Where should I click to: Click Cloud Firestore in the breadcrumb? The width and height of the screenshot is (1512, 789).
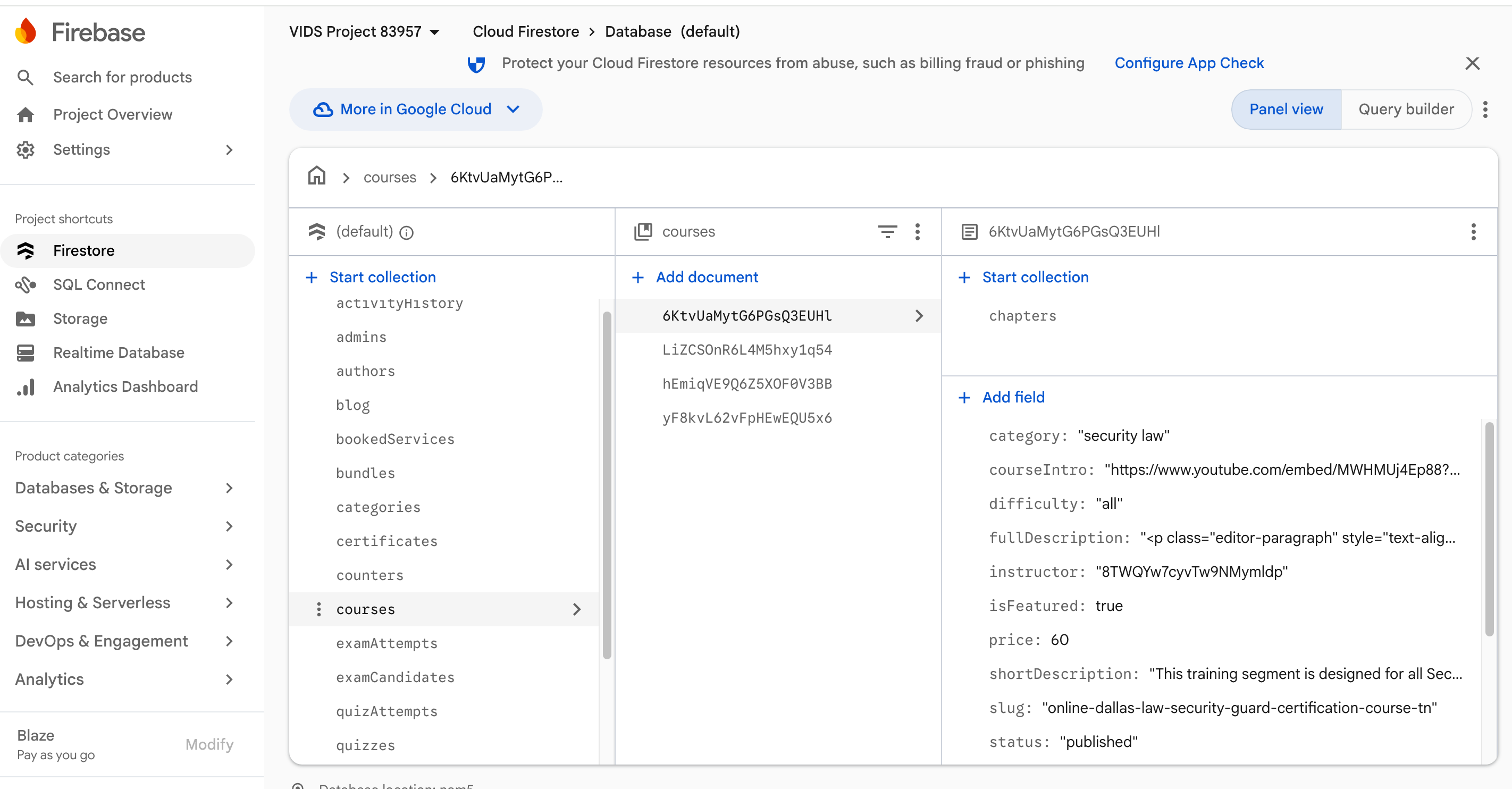click(526, 31)
